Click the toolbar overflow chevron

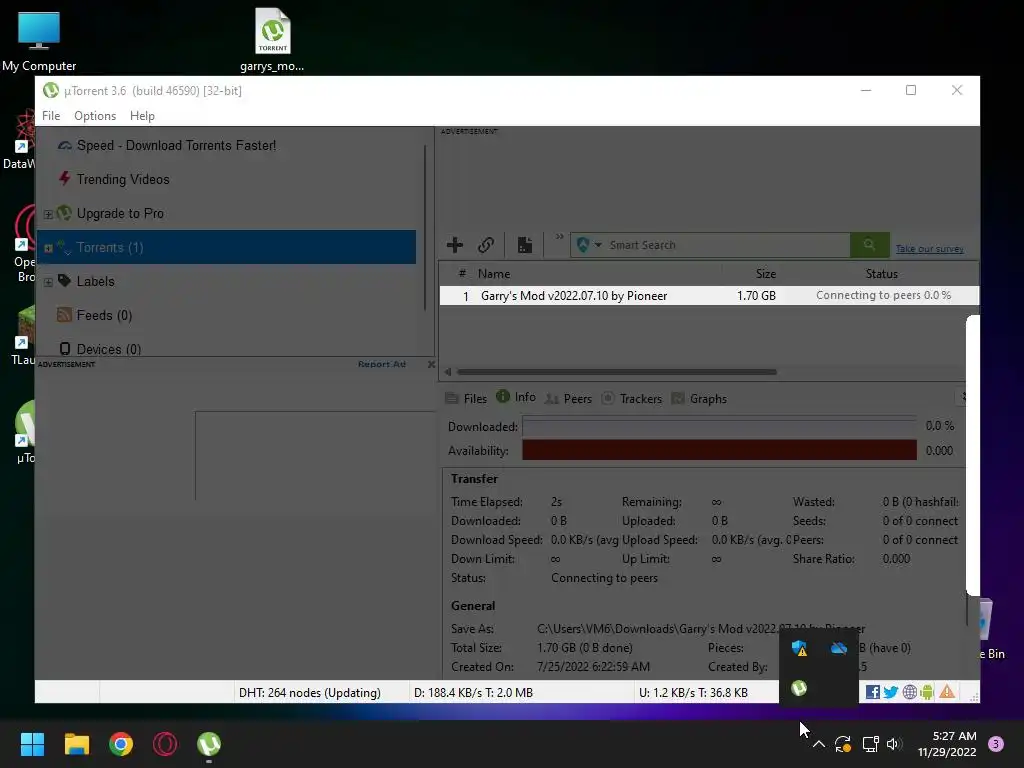(x=560, y=236)
